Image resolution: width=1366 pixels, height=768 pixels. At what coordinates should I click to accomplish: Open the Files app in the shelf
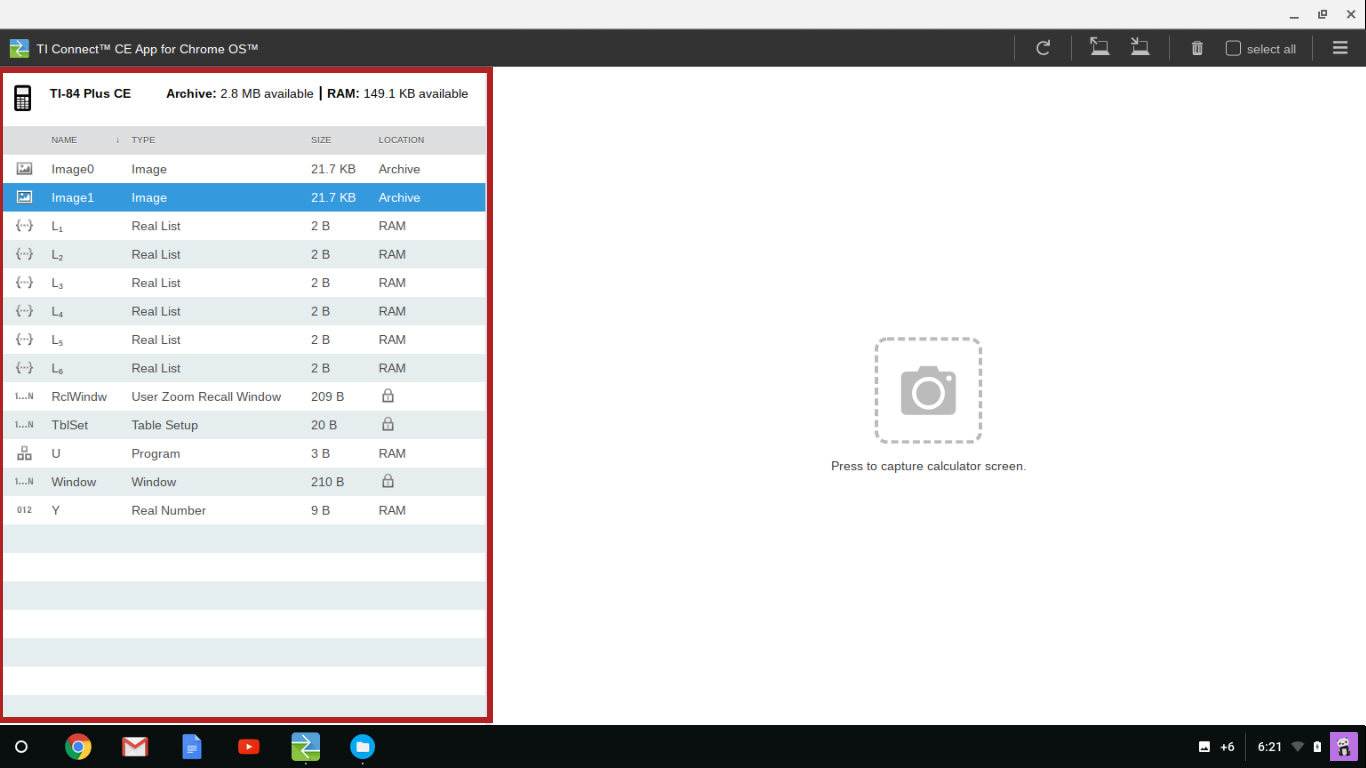(362, 746)
